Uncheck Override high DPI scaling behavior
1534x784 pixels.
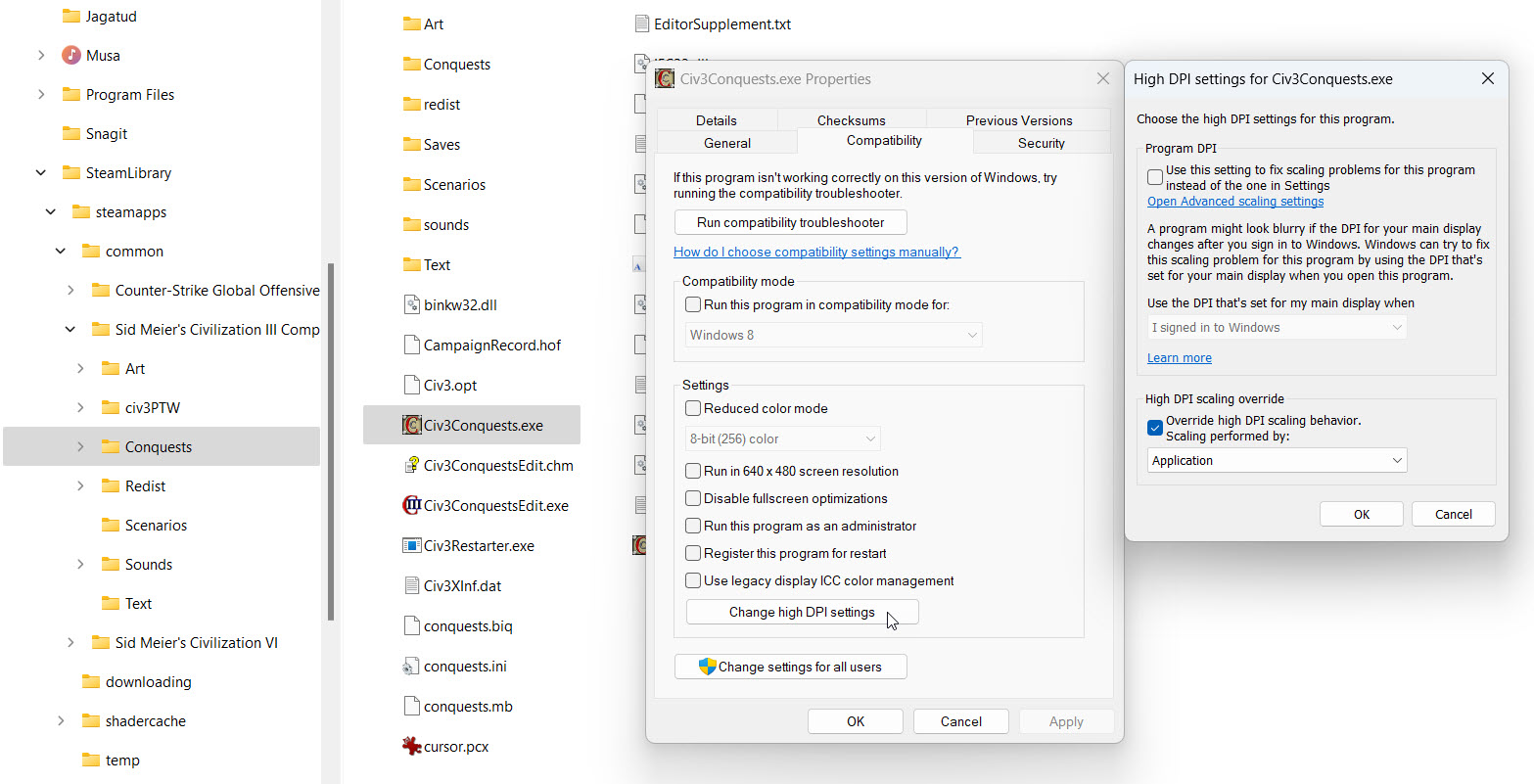click(1155, 428)
